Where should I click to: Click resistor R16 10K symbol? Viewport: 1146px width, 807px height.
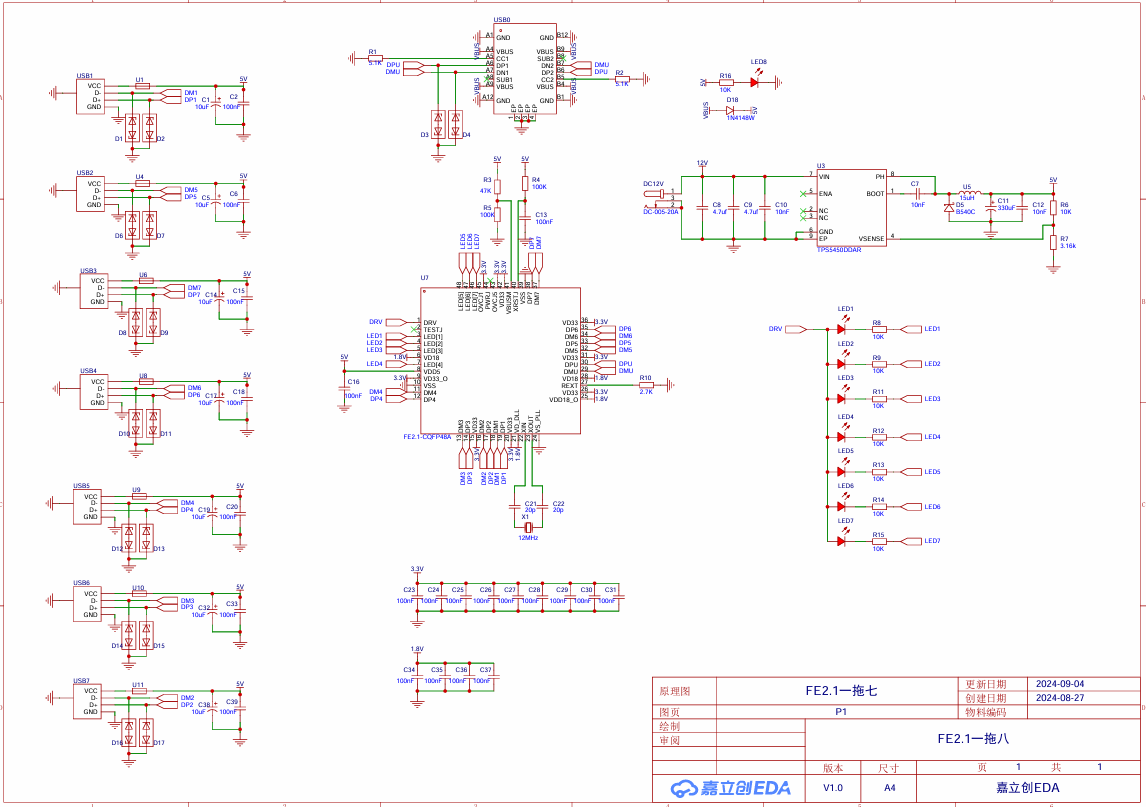[x=726, y=83]
